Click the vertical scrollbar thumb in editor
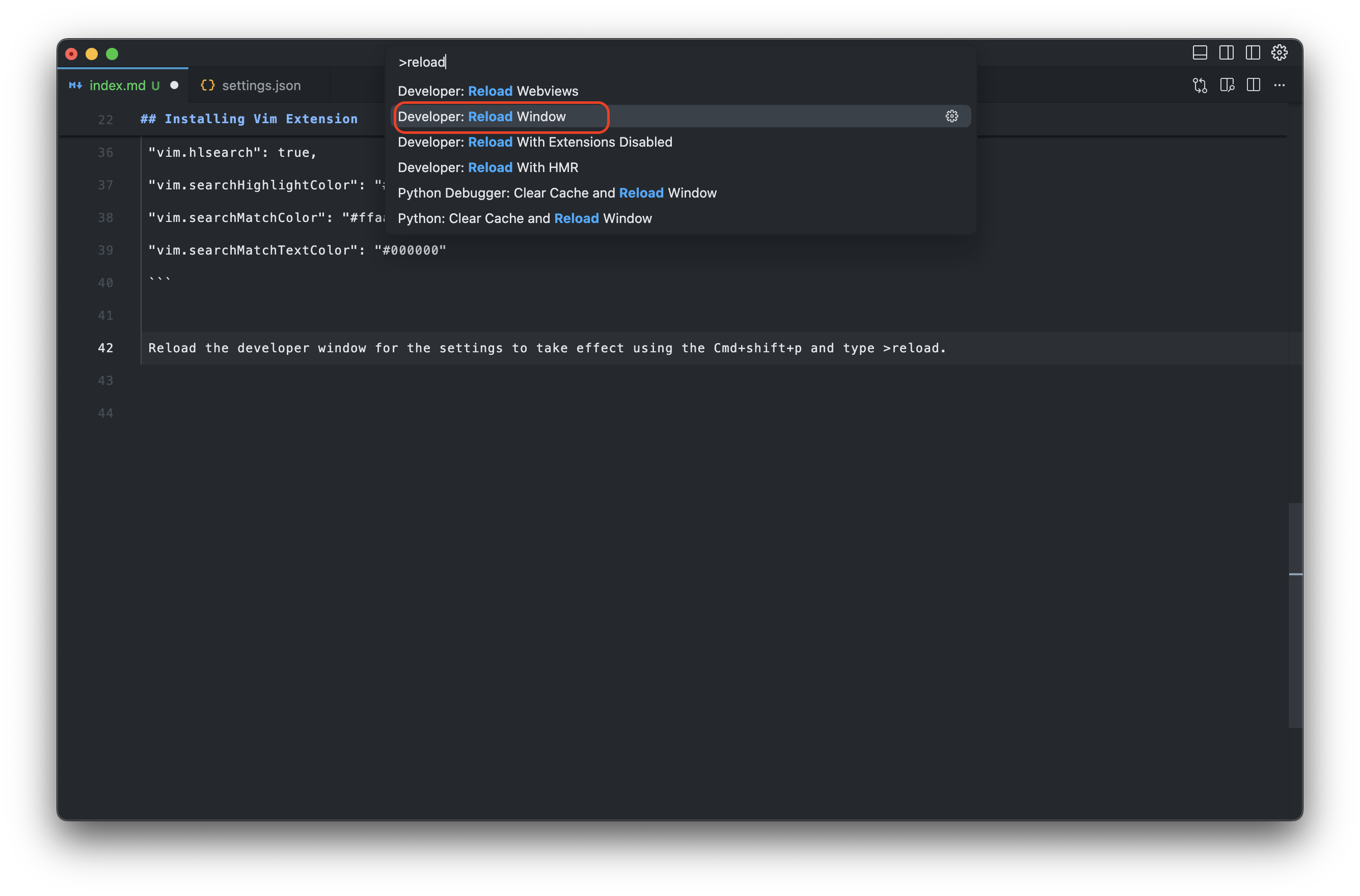This screenshot has width=1360, height=896. [x=1295, y=615]
